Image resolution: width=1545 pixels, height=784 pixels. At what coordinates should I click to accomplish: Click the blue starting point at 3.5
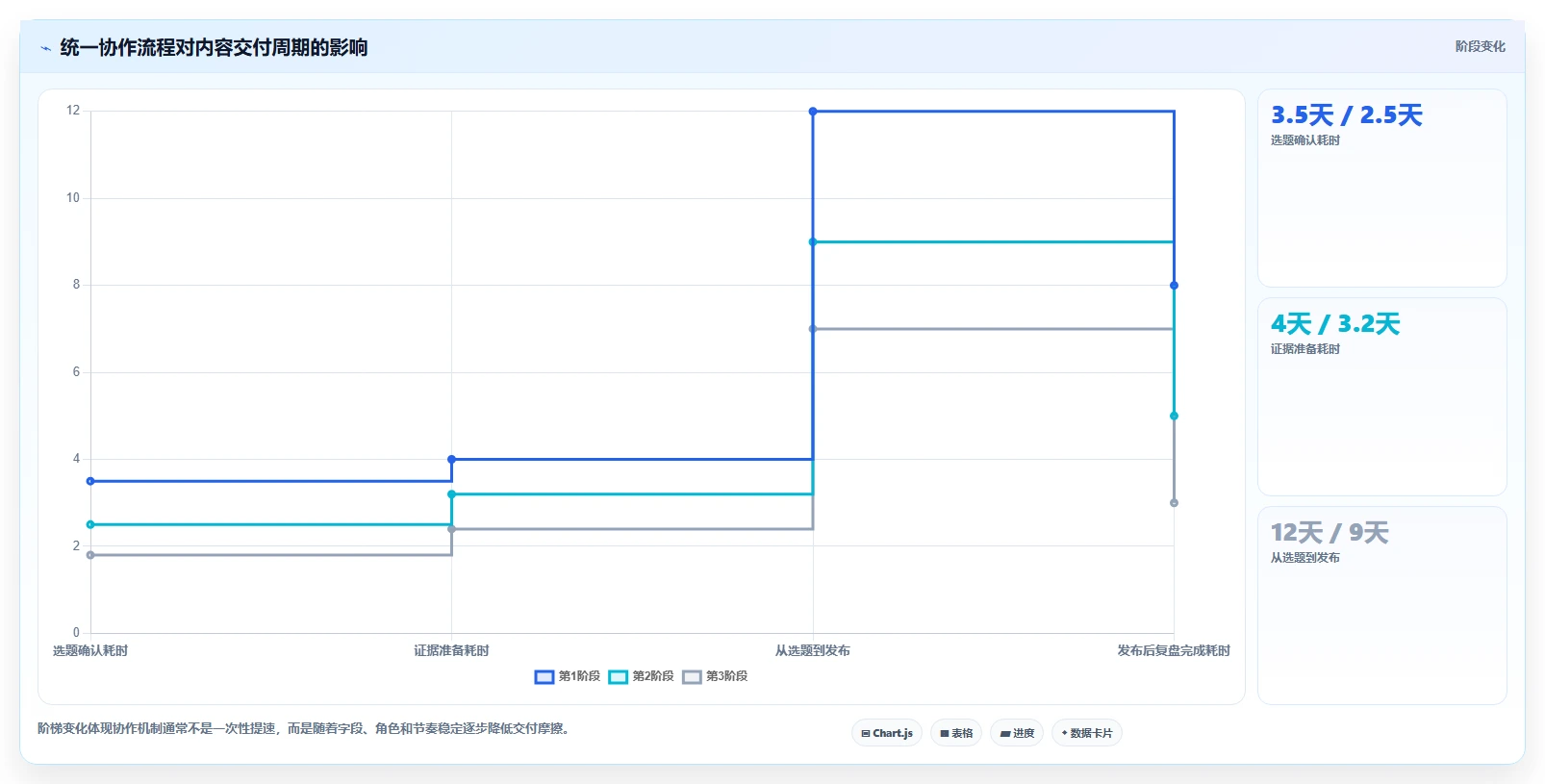[90, 481]
